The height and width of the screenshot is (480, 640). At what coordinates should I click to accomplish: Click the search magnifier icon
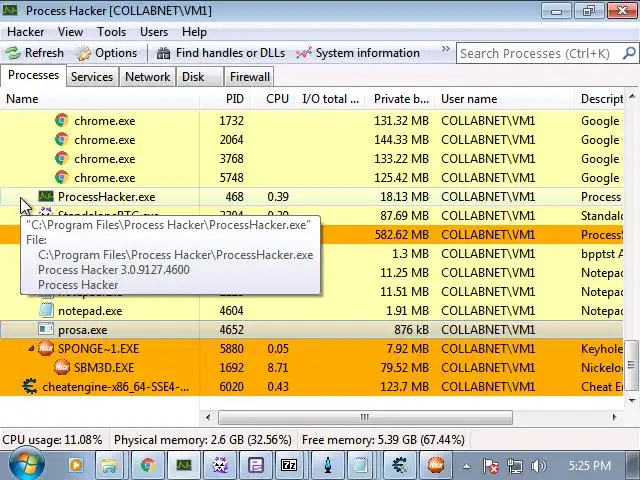click(x=629, y=53)
